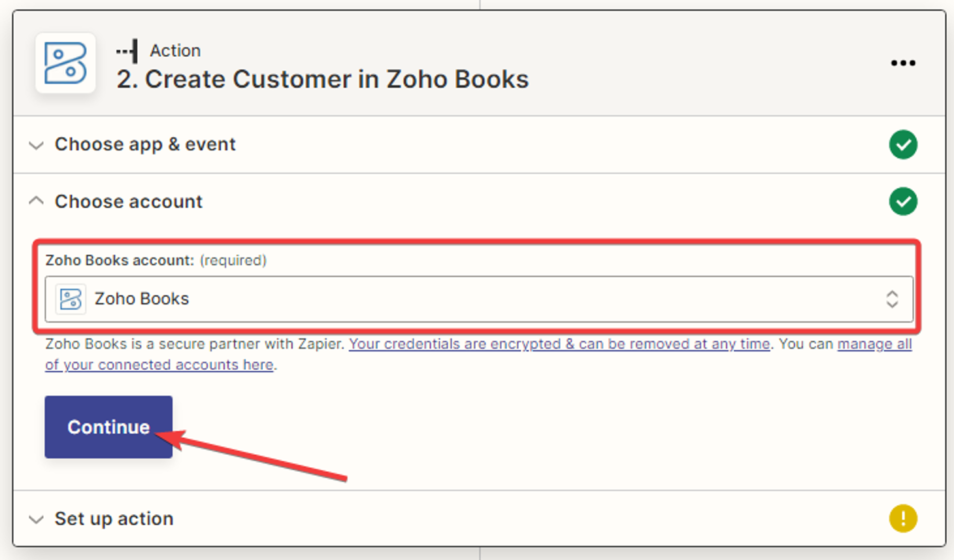Open the Zoho Books account dropdown
Screen dimensions: 954x560
point(480,299)
